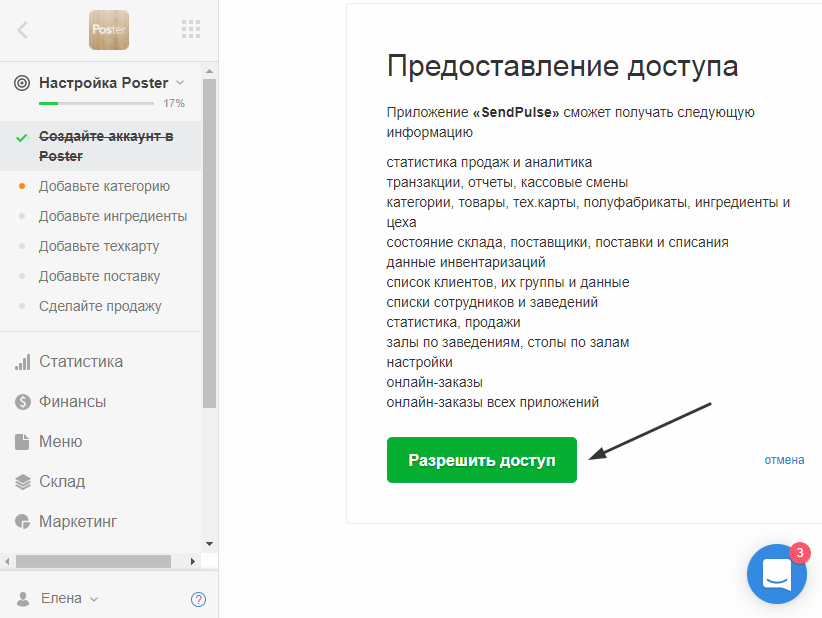
Task: Click the sidebar horizontal scrollbar thumb
Action: tap(93, 561)
